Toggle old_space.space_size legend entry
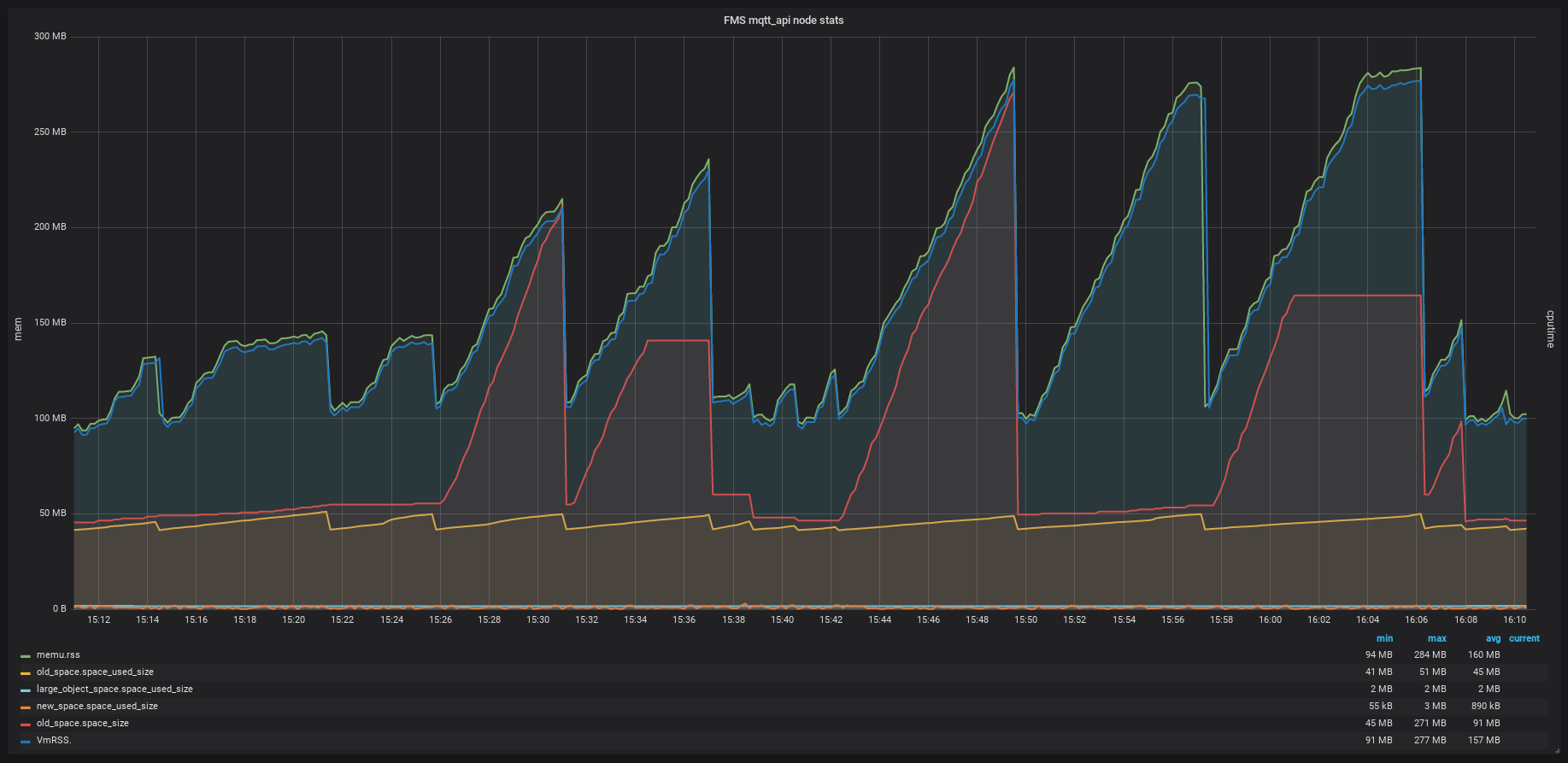 coord(83,724)
